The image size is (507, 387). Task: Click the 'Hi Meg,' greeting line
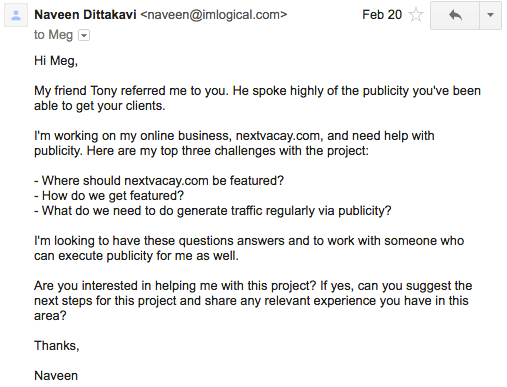pyautogui.click(x=56, y=61)
